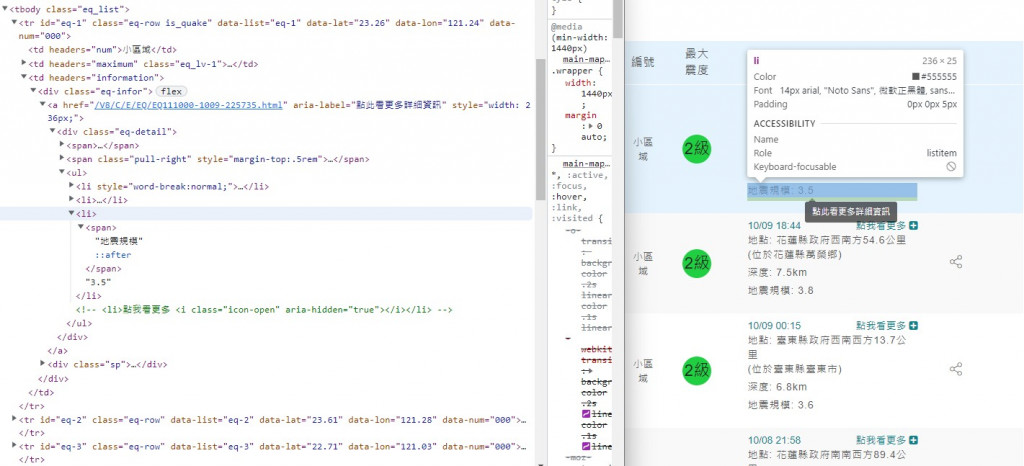Select the td headers="num" line
The height and width of the screenshot is (466, 1024).
103,50
